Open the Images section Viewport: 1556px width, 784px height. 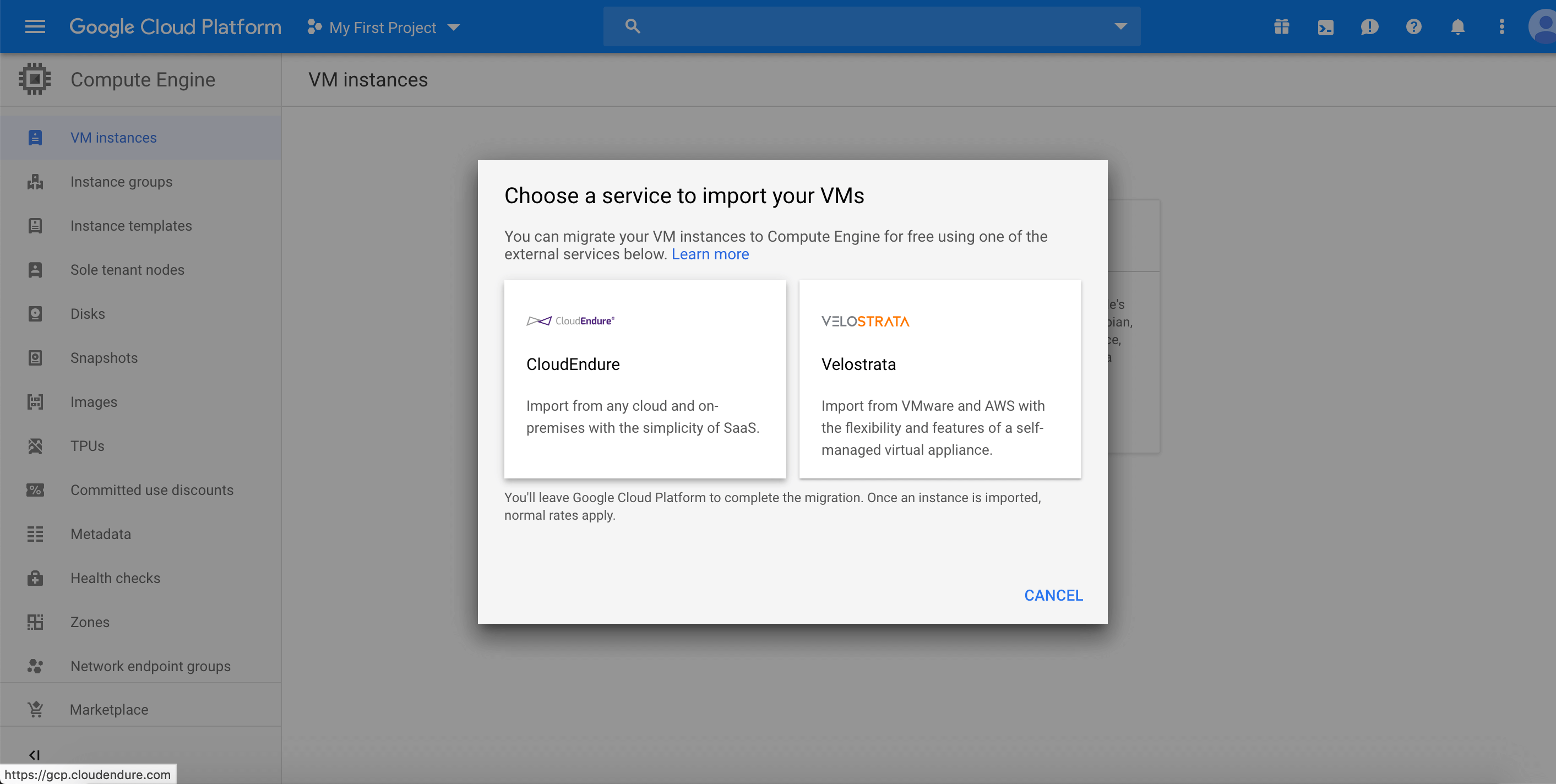point(140,402)
